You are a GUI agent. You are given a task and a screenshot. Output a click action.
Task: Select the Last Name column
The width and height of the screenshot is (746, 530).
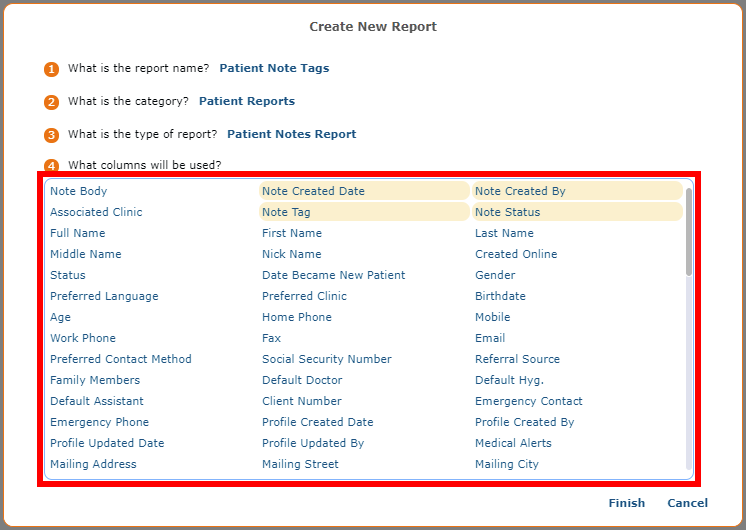[x=504, y=233]
